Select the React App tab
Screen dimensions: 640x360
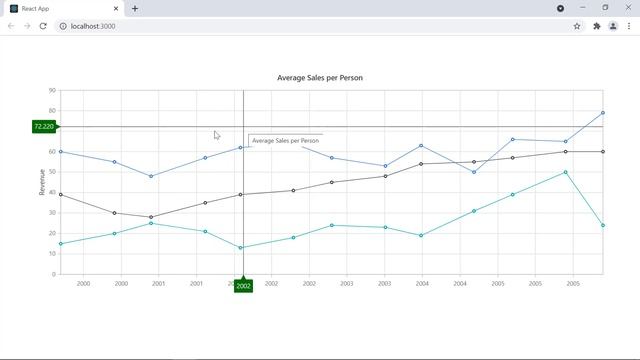point(64,9)
